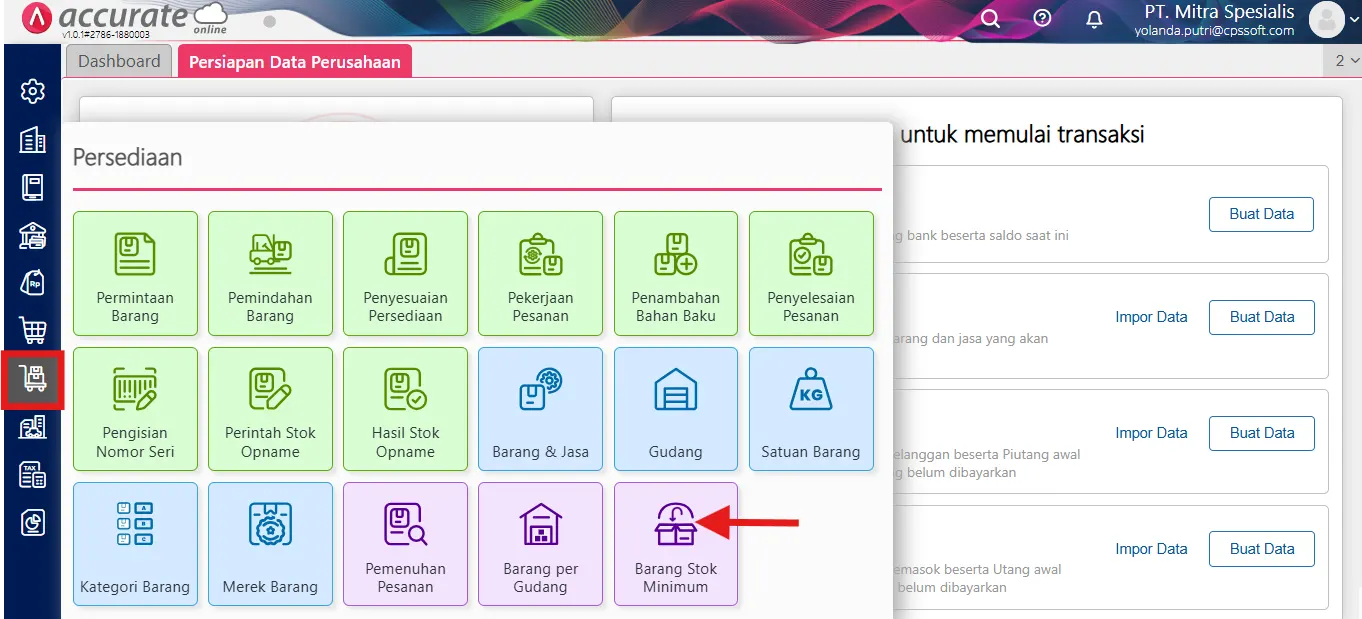This screenshot has width=1362, height=619.
Task: Click Buat Data for bank balance row
Action: pyautogui.click(x=1261, y=214)
